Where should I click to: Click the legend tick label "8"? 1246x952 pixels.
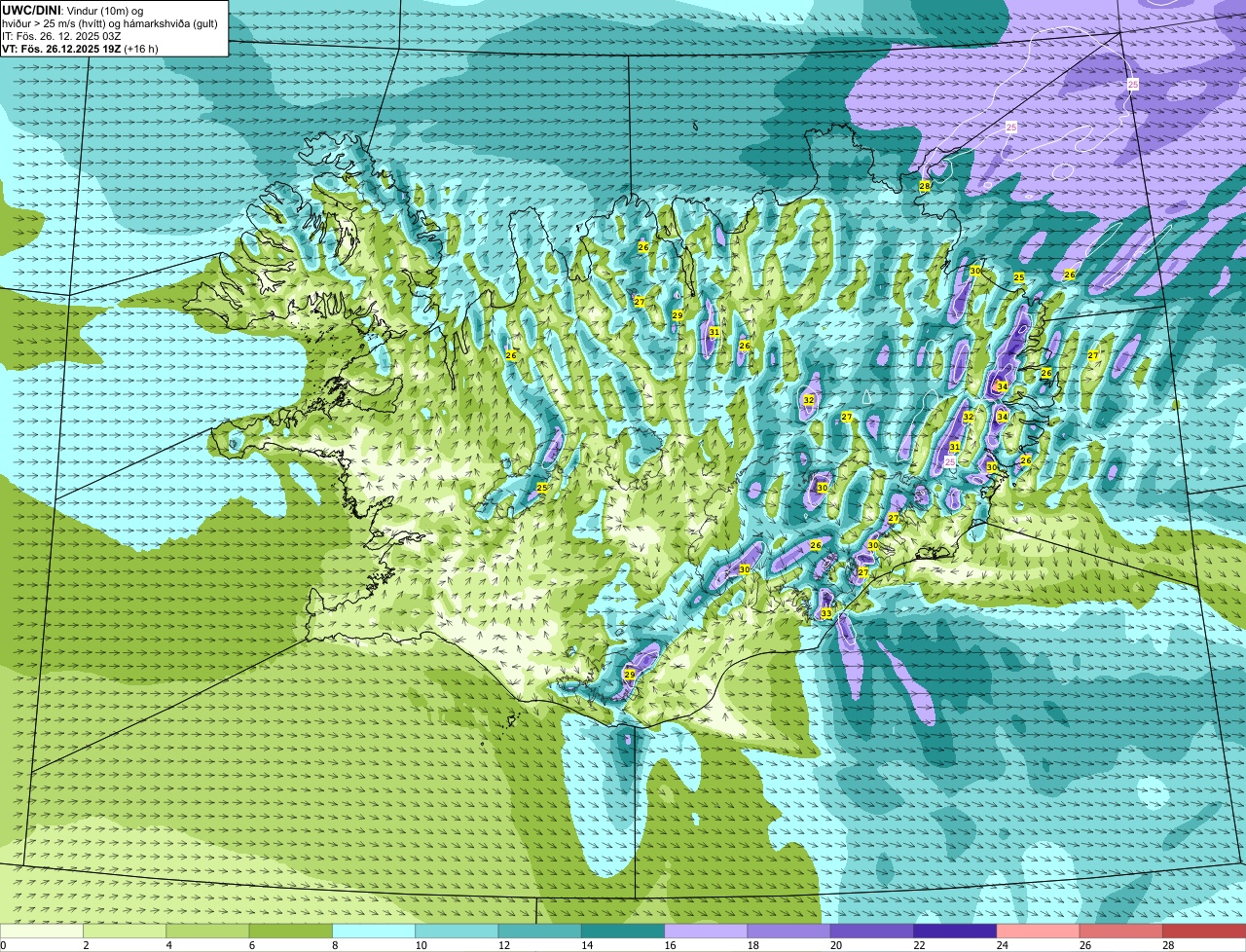(335, 945)
